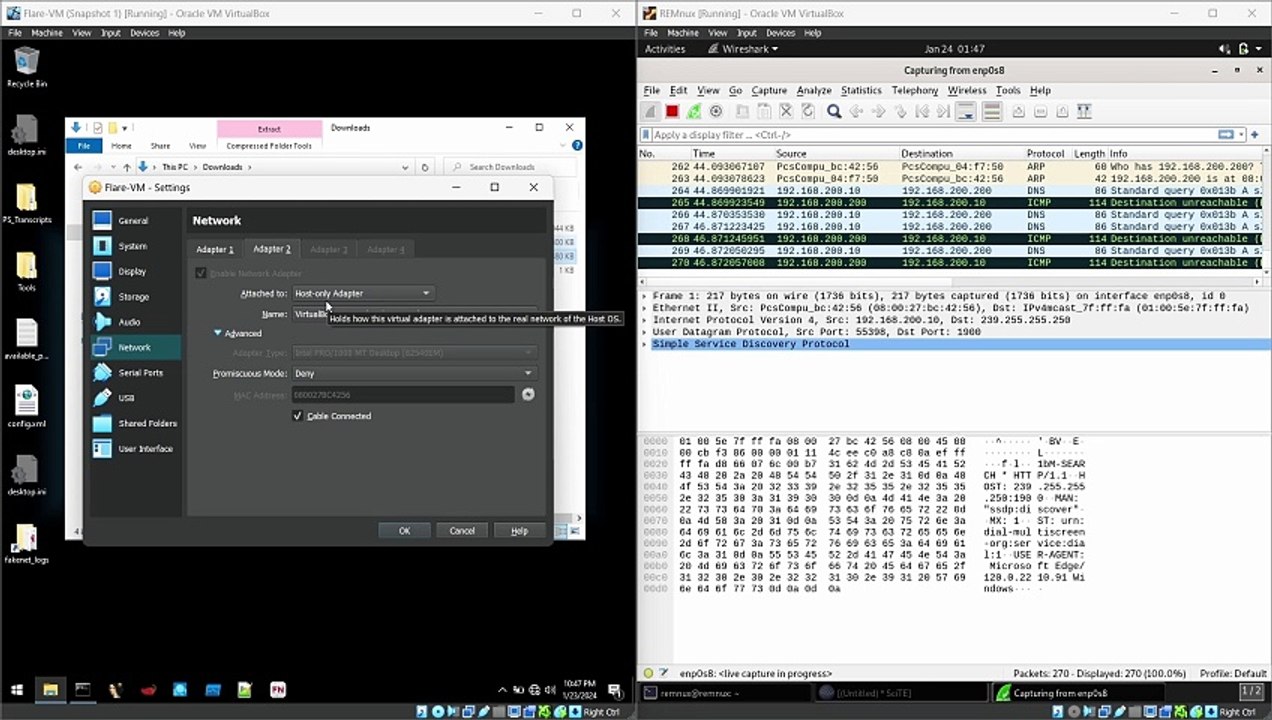
Task: Sort packets by the Protocol column
Action: pos(1046,154)
